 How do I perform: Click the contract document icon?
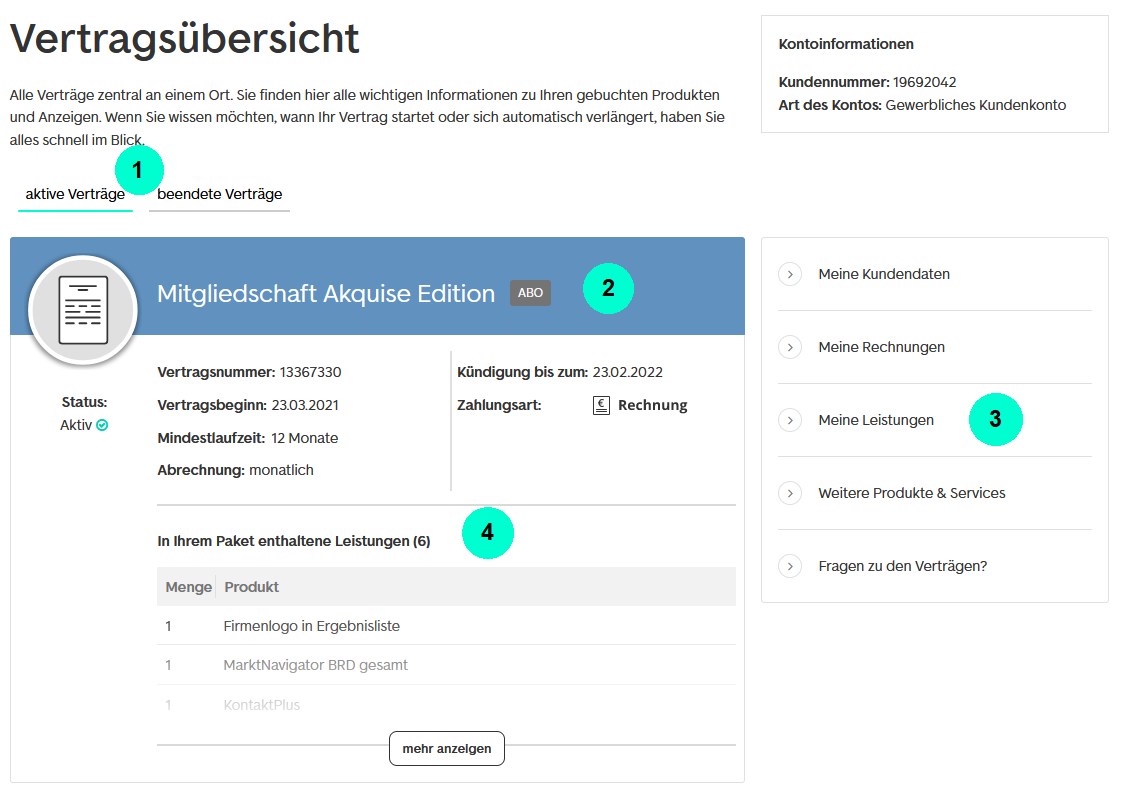pyautogui.click(x=83, y=310)
